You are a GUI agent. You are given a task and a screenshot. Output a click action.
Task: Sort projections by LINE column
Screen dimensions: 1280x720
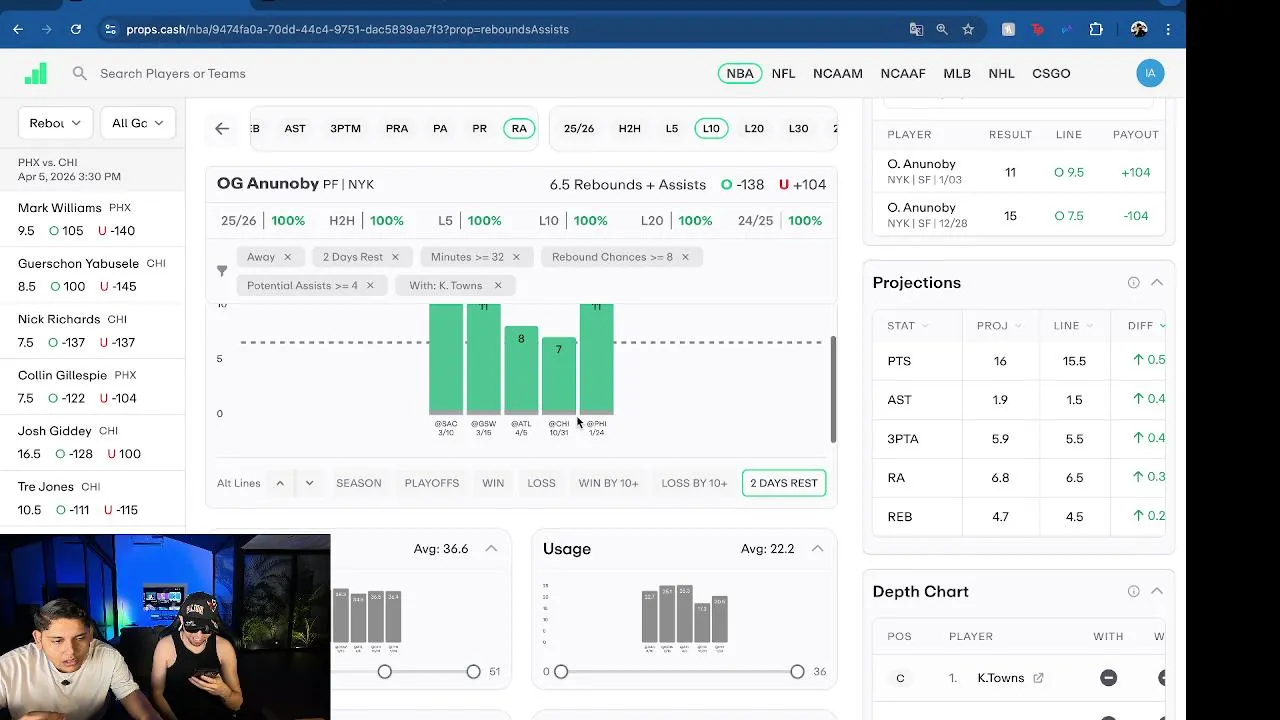[1074, 326]
